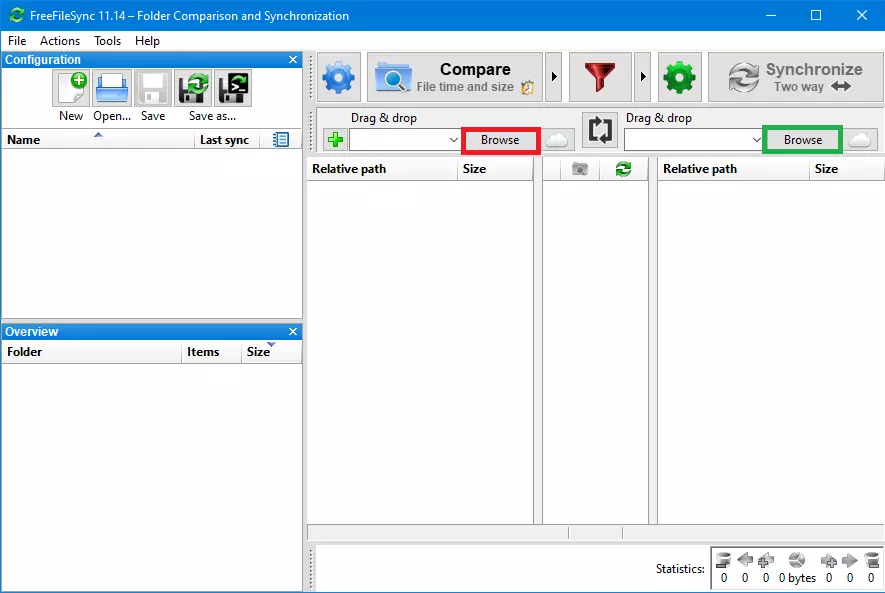This screenshot has width=885, height=593.
Task: Click left grid Size column header
Action: coord(495,169)
